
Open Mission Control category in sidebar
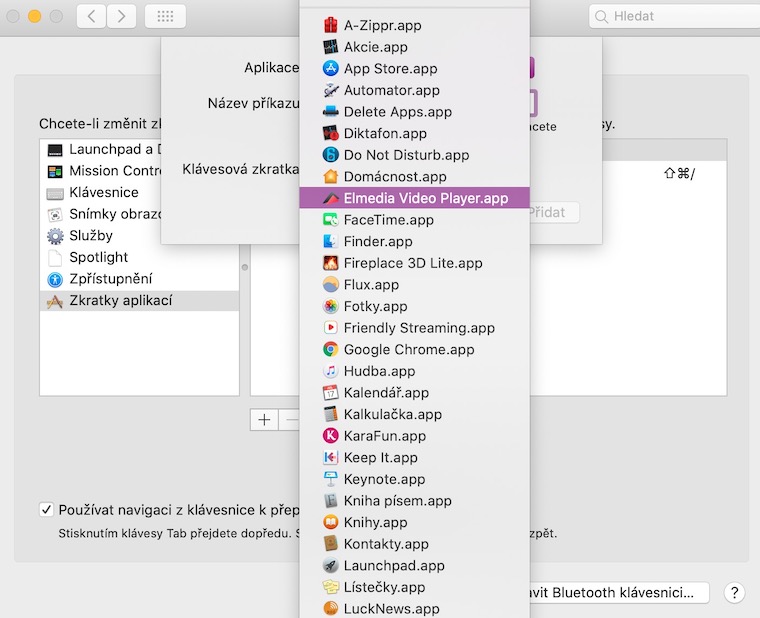(101, 171)
